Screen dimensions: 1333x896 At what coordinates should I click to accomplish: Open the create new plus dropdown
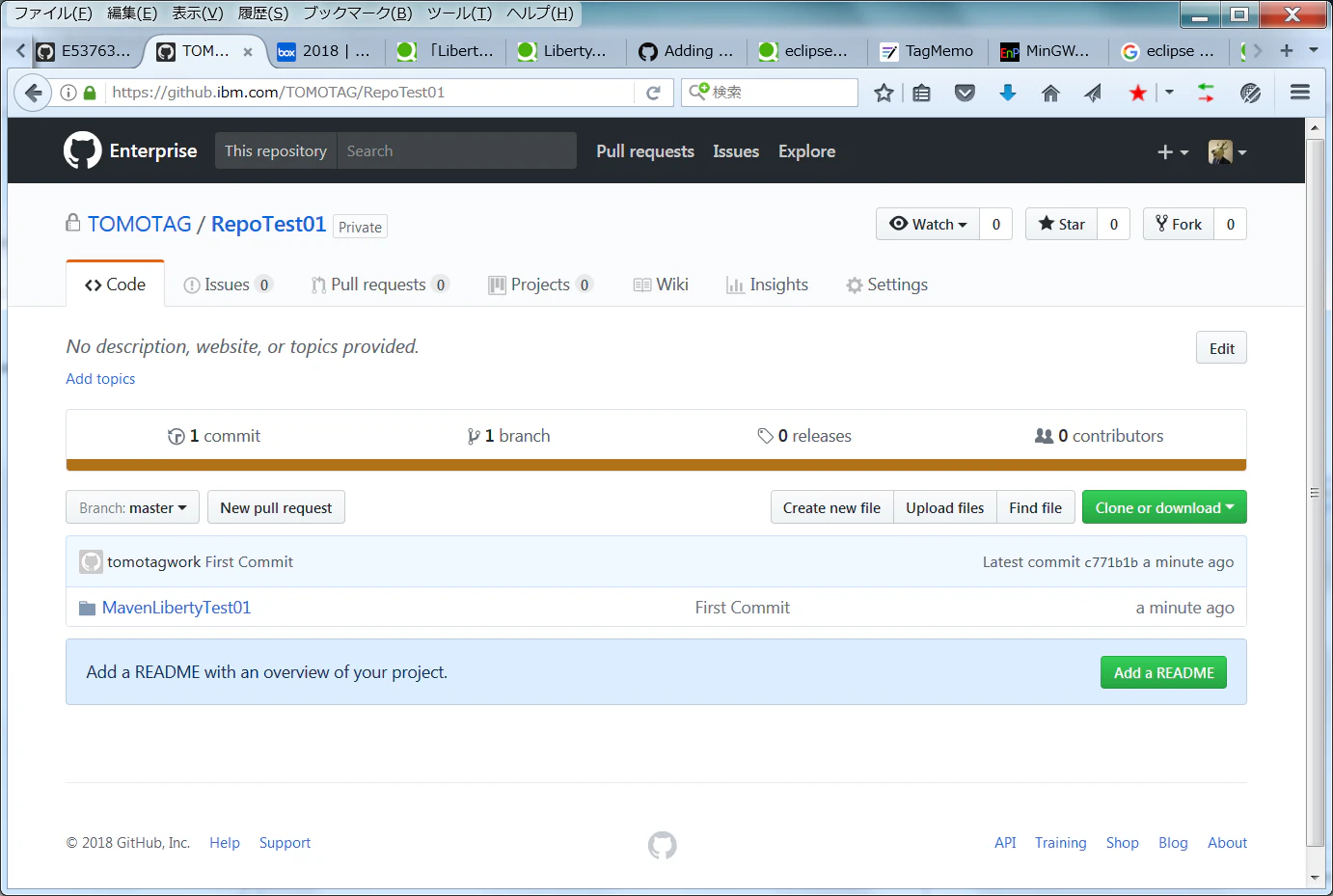coord(1173,151)
